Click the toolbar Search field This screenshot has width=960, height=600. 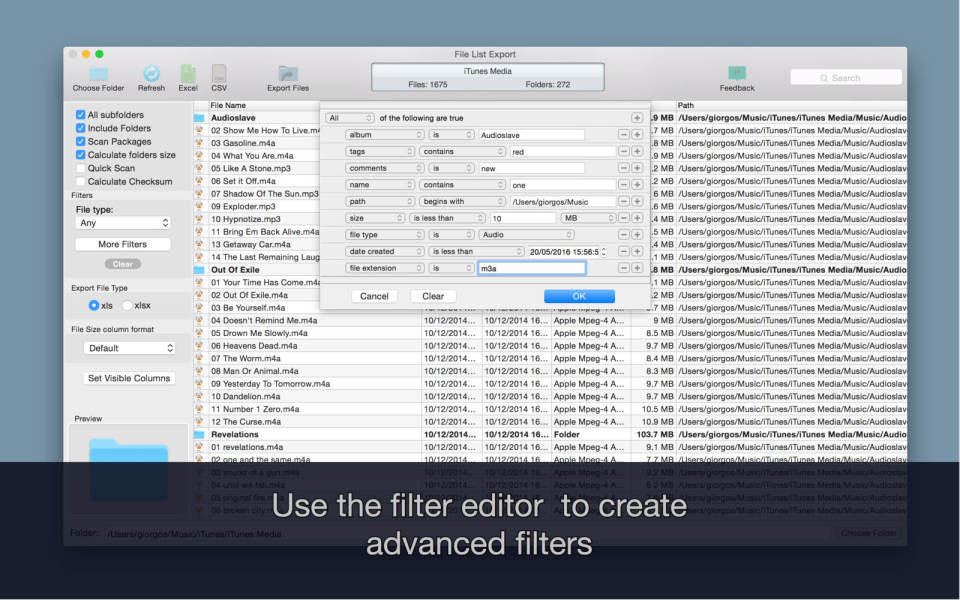click(x=846, y=78)
